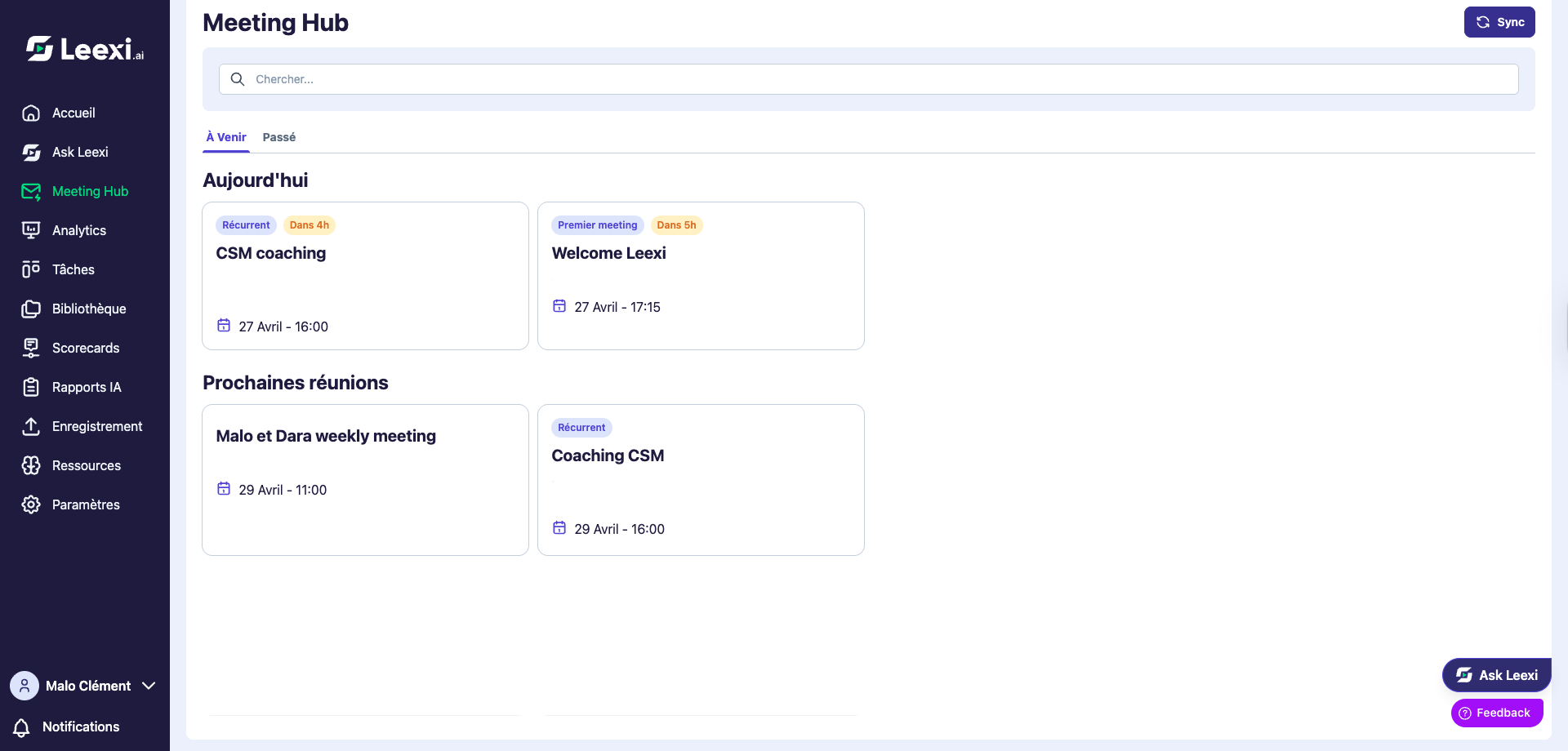Click the Scorecards icon
The image size is (1568, 751).
31,348
